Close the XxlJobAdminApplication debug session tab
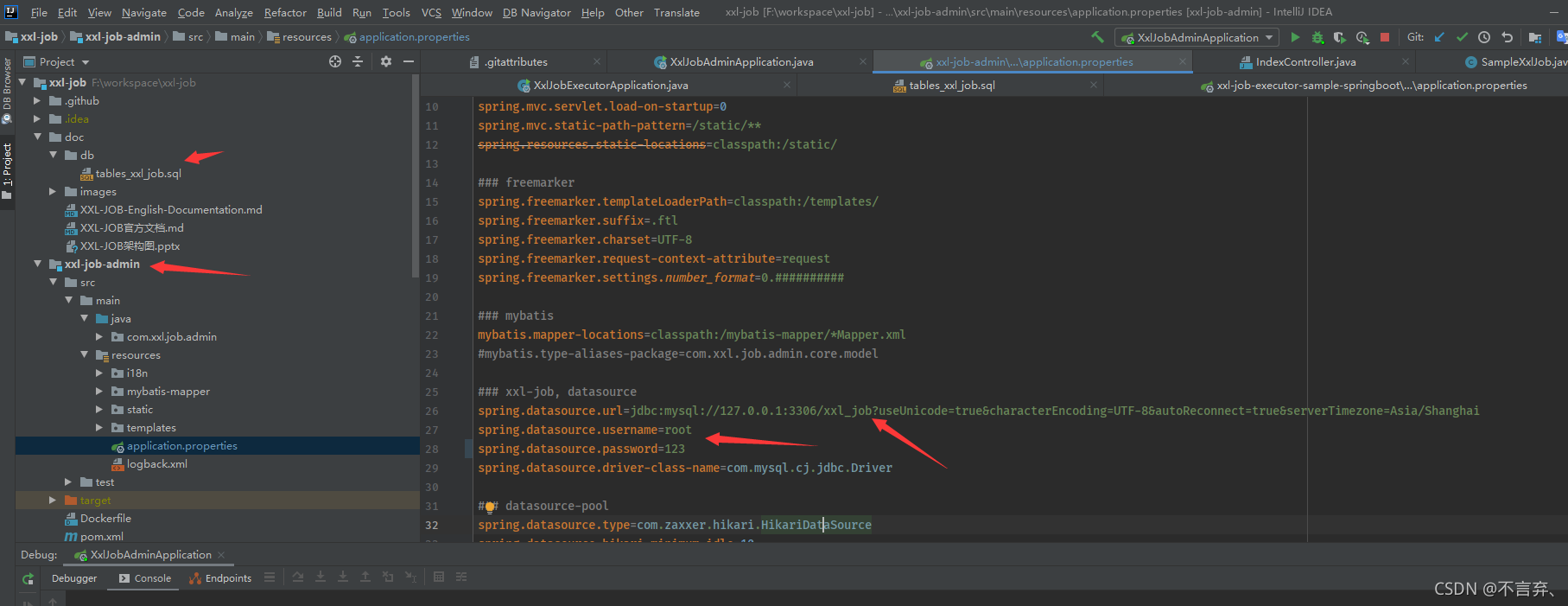The image size is (1568, 606). (x=221, y=555)
